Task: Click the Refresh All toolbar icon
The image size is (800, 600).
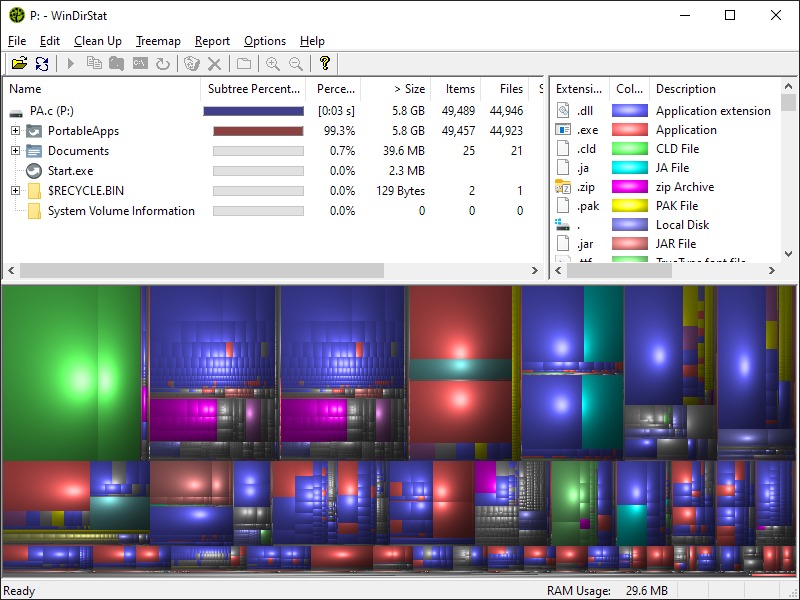Action: [42, 64]
